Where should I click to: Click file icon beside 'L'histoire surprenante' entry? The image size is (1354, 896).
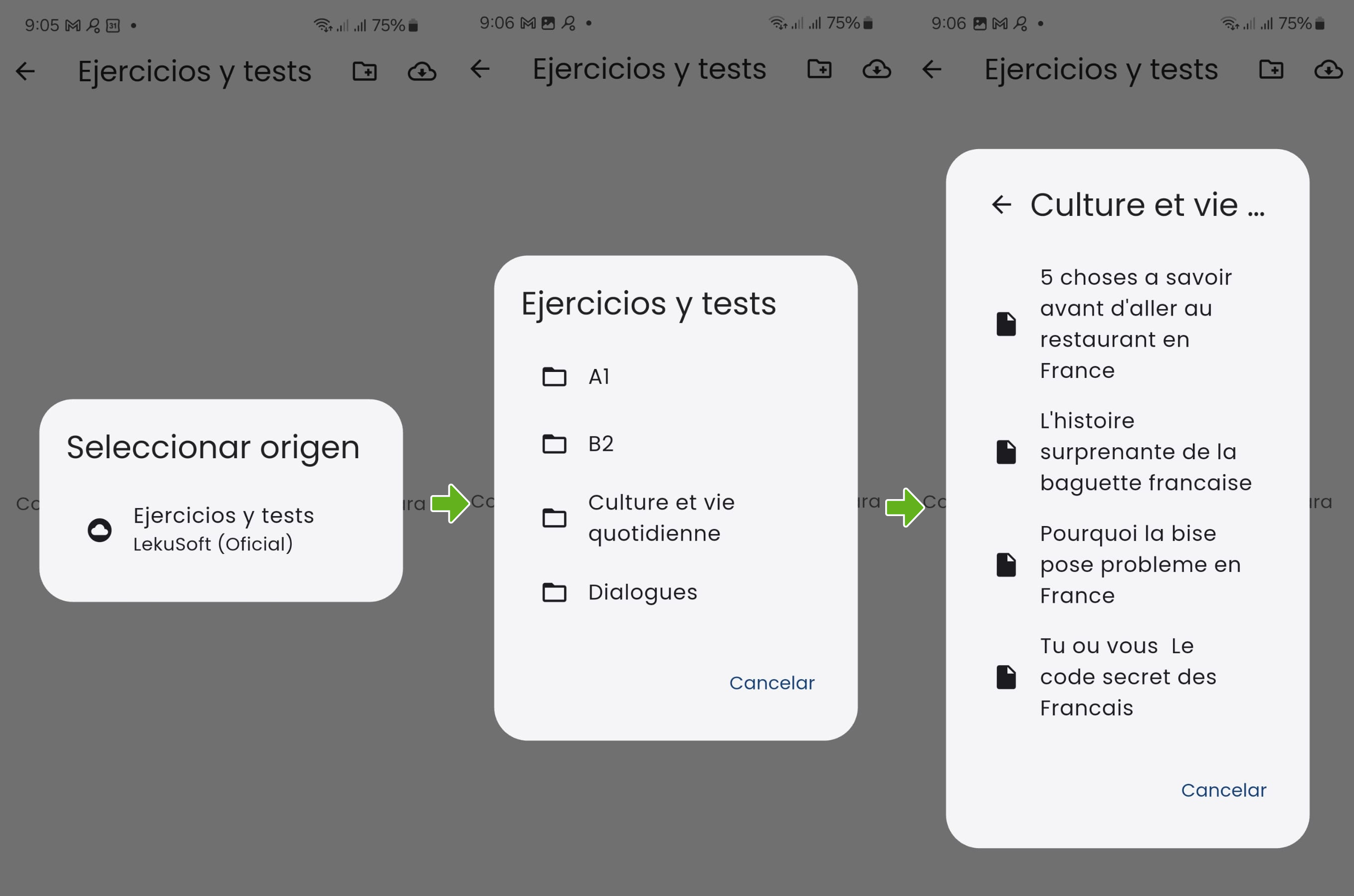pyautogui.click(x=1006, y=452)
